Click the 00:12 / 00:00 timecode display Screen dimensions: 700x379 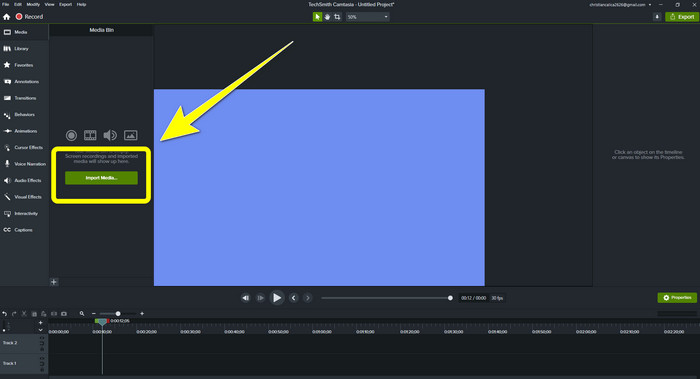473,298
